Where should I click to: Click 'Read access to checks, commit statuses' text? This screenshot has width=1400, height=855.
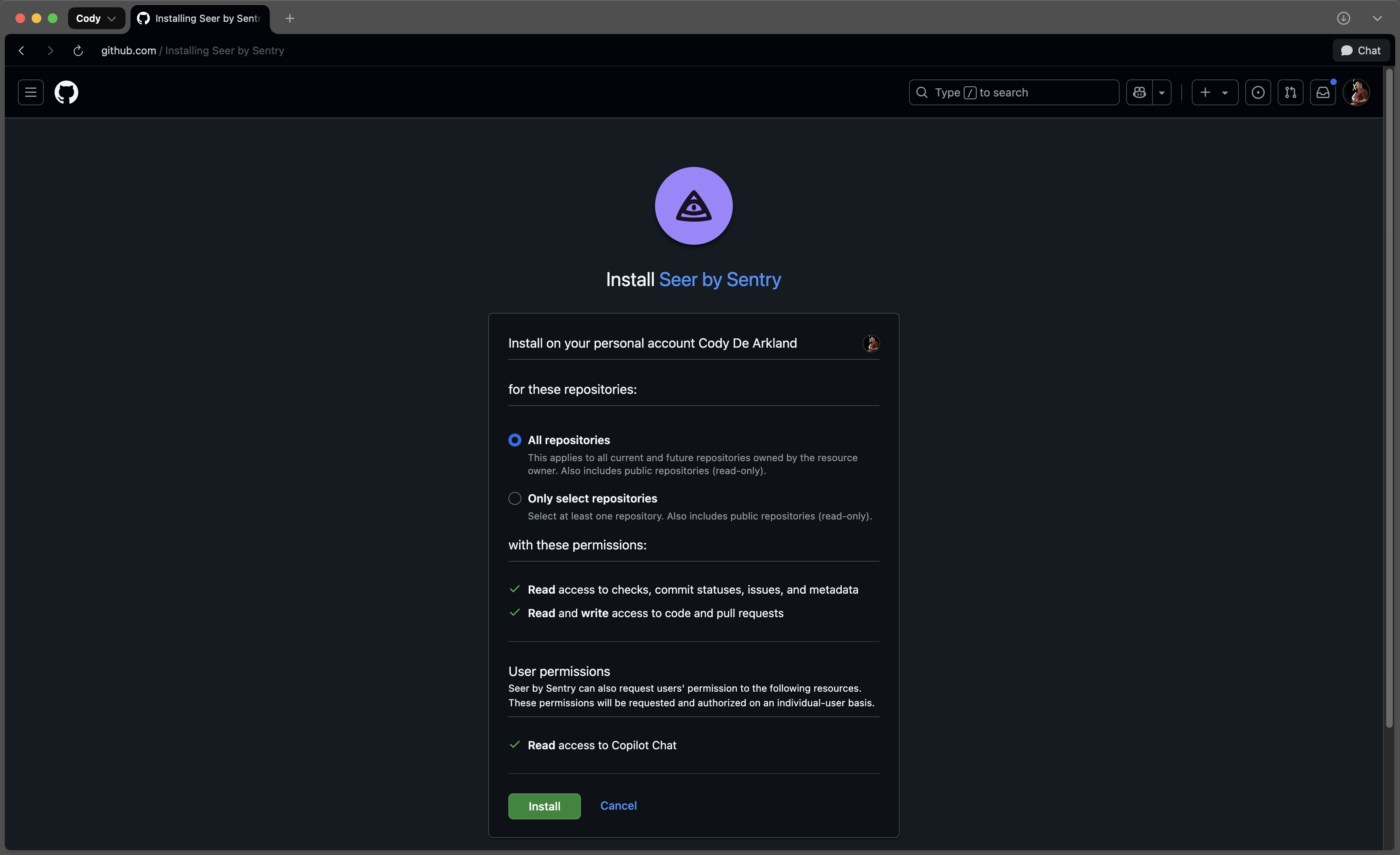coord(693,590)
